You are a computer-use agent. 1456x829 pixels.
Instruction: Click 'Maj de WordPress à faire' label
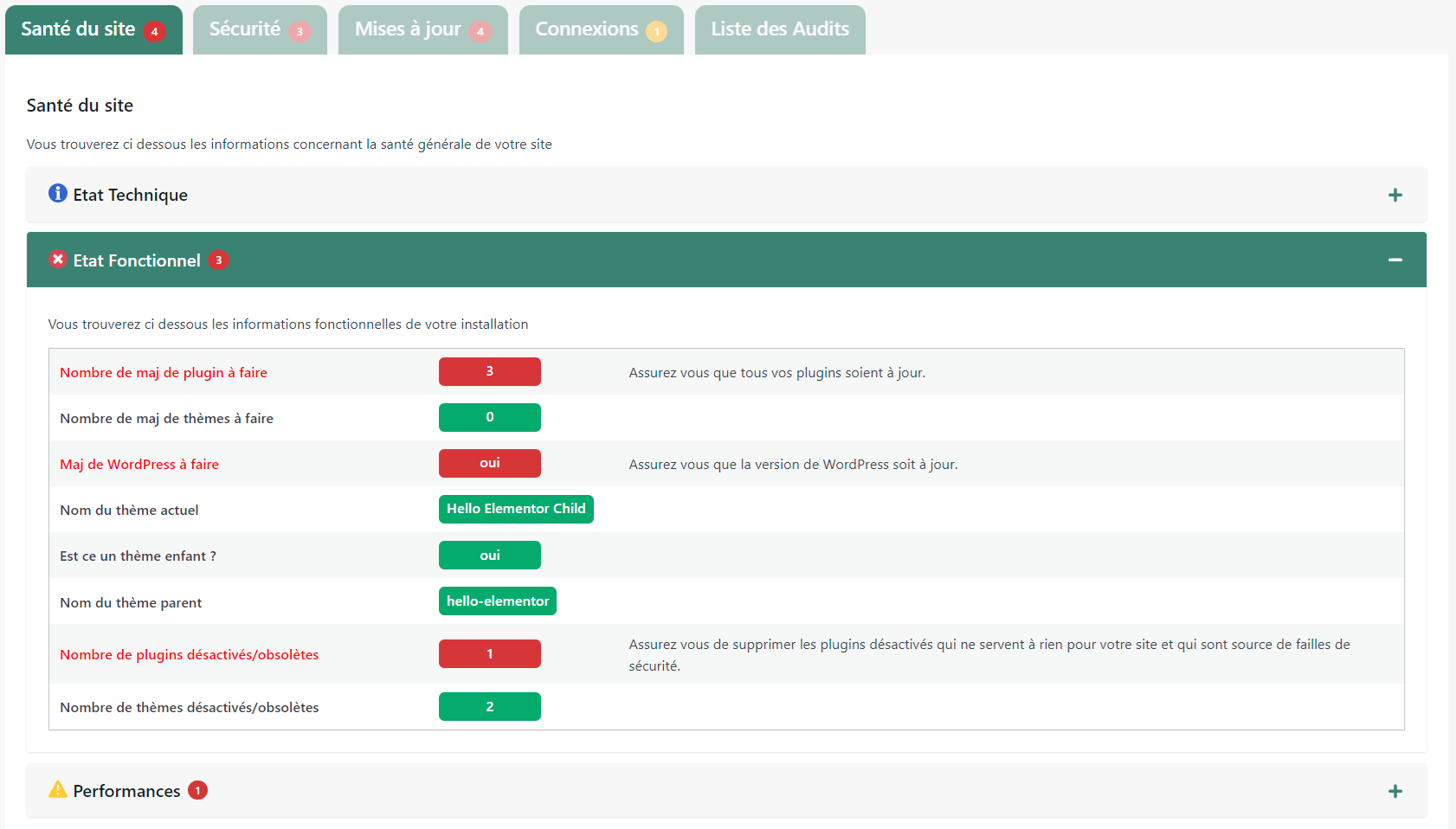click(x=139, y=464)
